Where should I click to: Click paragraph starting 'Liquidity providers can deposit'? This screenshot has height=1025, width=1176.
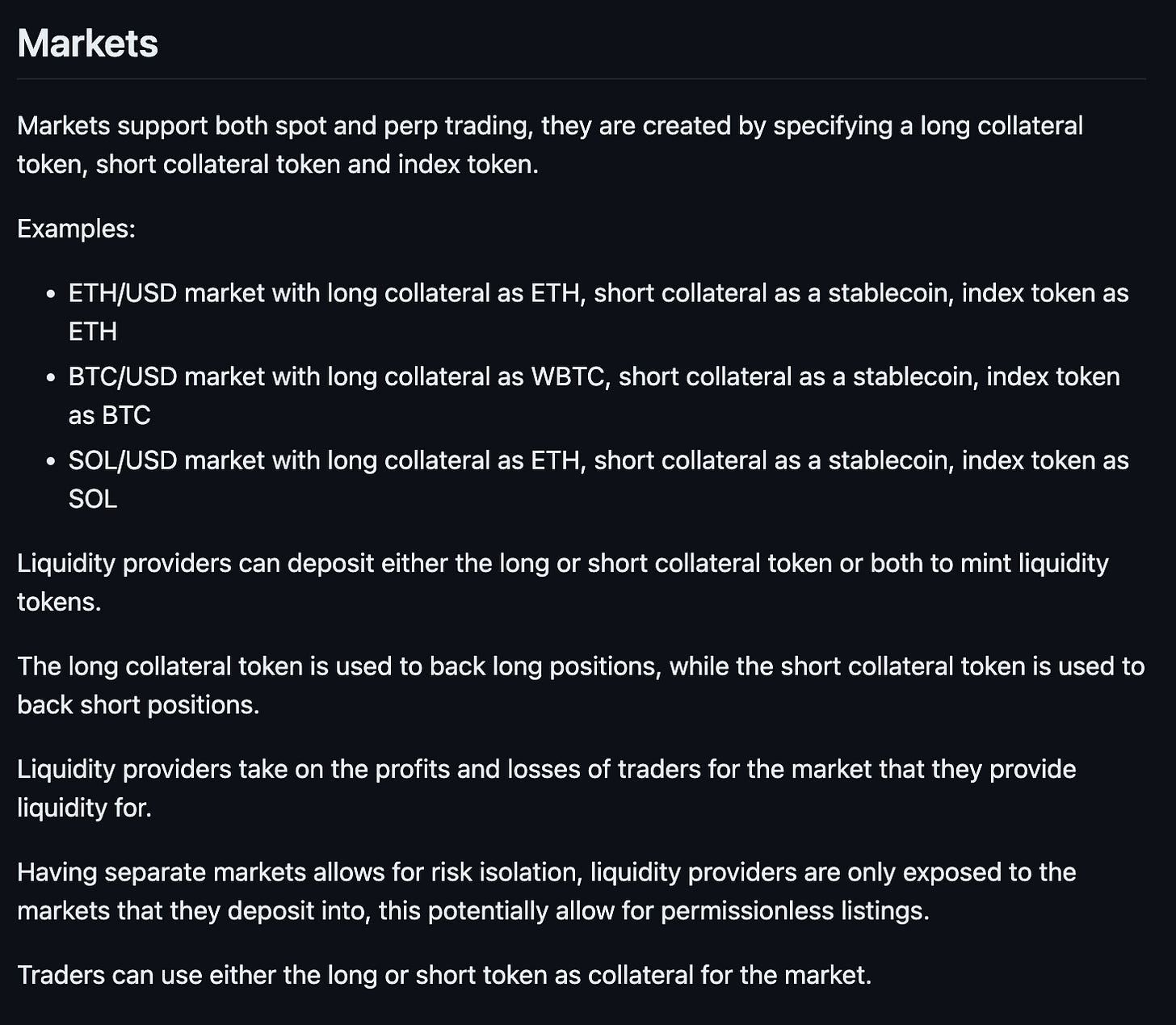[563, 582]
